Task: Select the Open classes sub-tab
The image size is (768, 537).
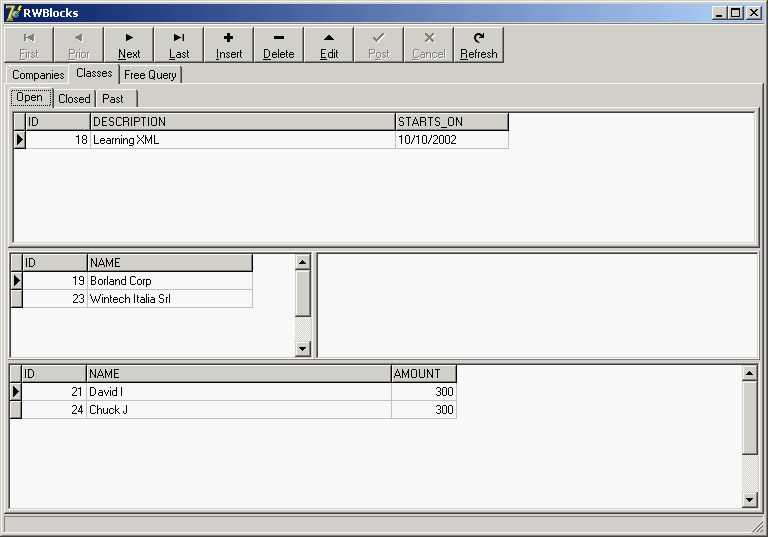Action: pos(30,98)
